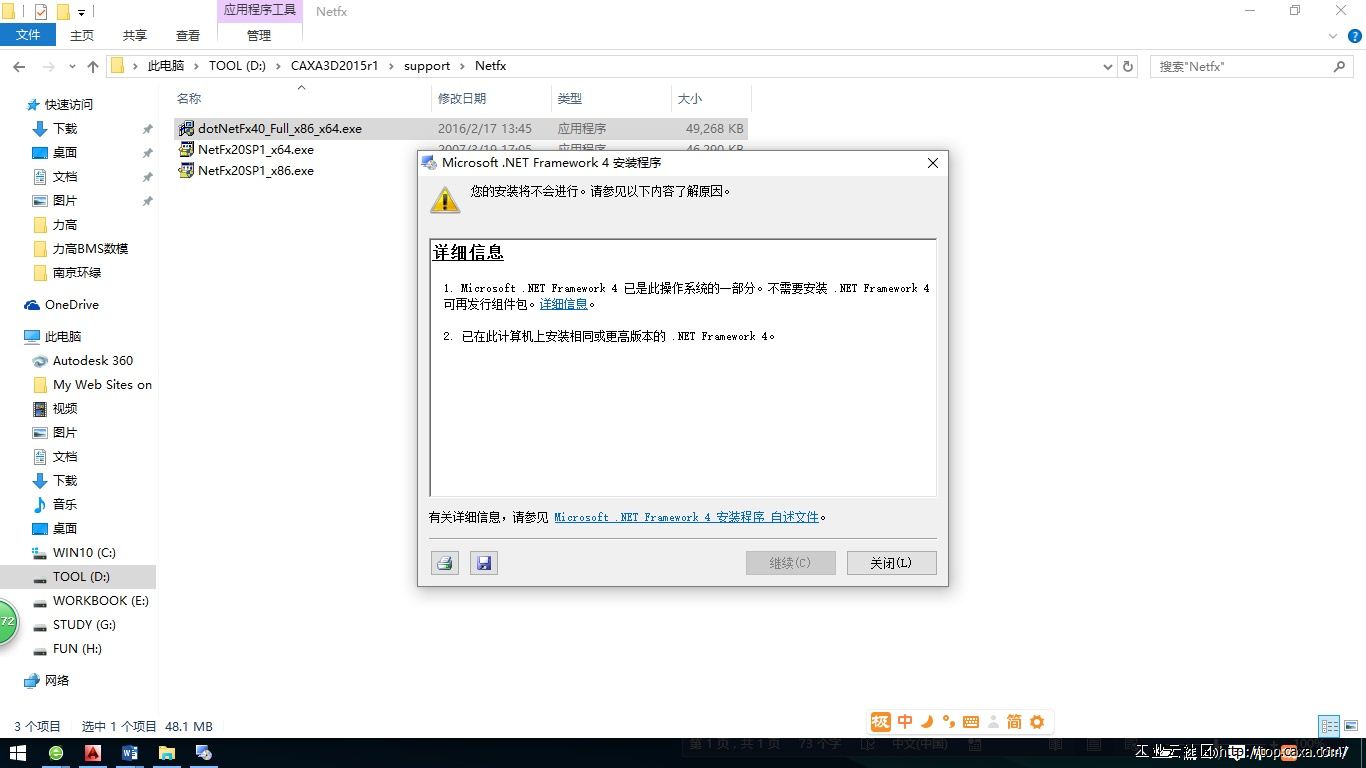Open the 共享 ribbon tab
Screen dimensions: 1366x768
[x=135, y=35]
